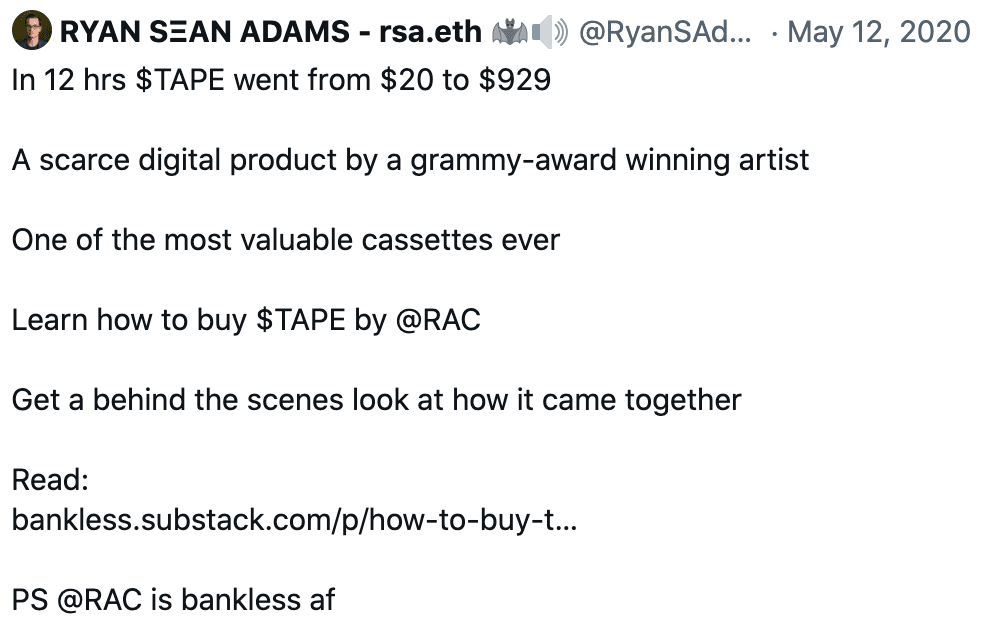988x630 pixels.
Task: Click the rsa.eth part of the name
Action: coord(430,32)
